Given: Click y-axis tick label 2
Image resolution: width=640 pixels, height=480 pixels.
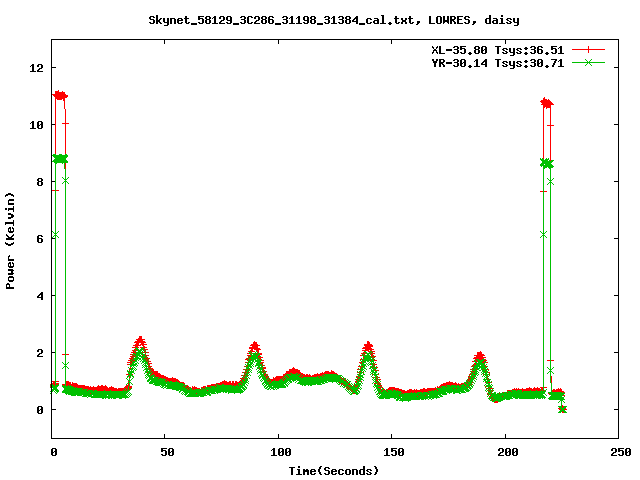Looking at the screenshot, I should [40, 353].
